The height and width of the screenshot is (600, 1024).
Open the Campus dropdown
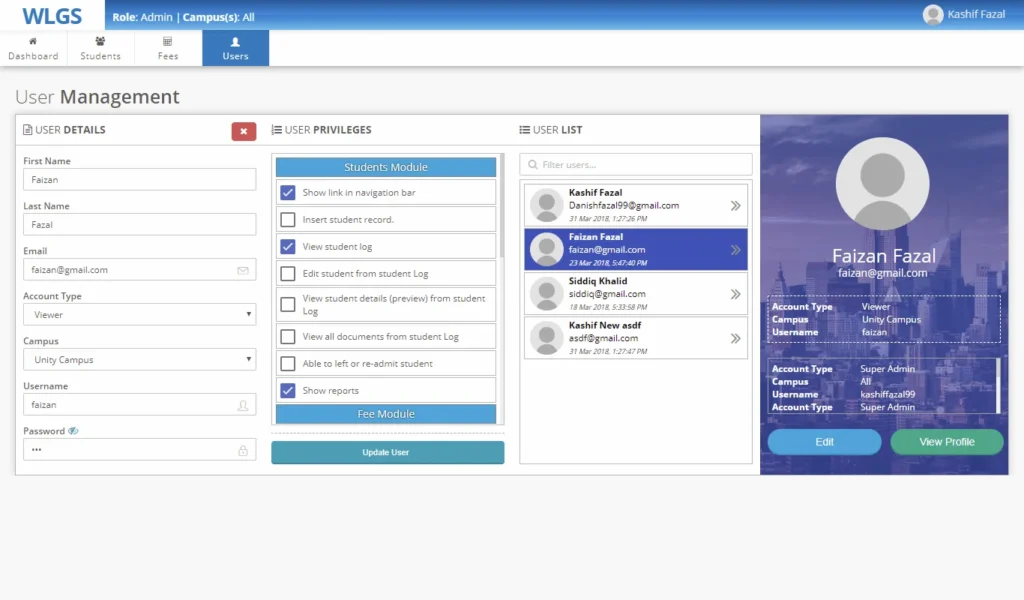pos(139,360)
